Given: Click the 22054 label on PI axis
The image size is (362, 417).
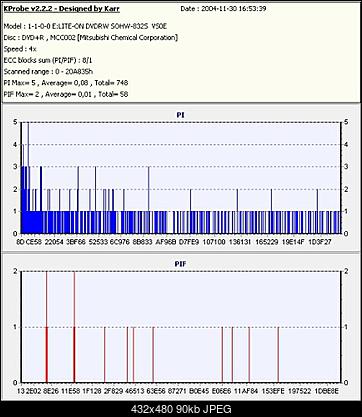Looking at the screenshot, I should pyautogui.click(x=54, y=242).
